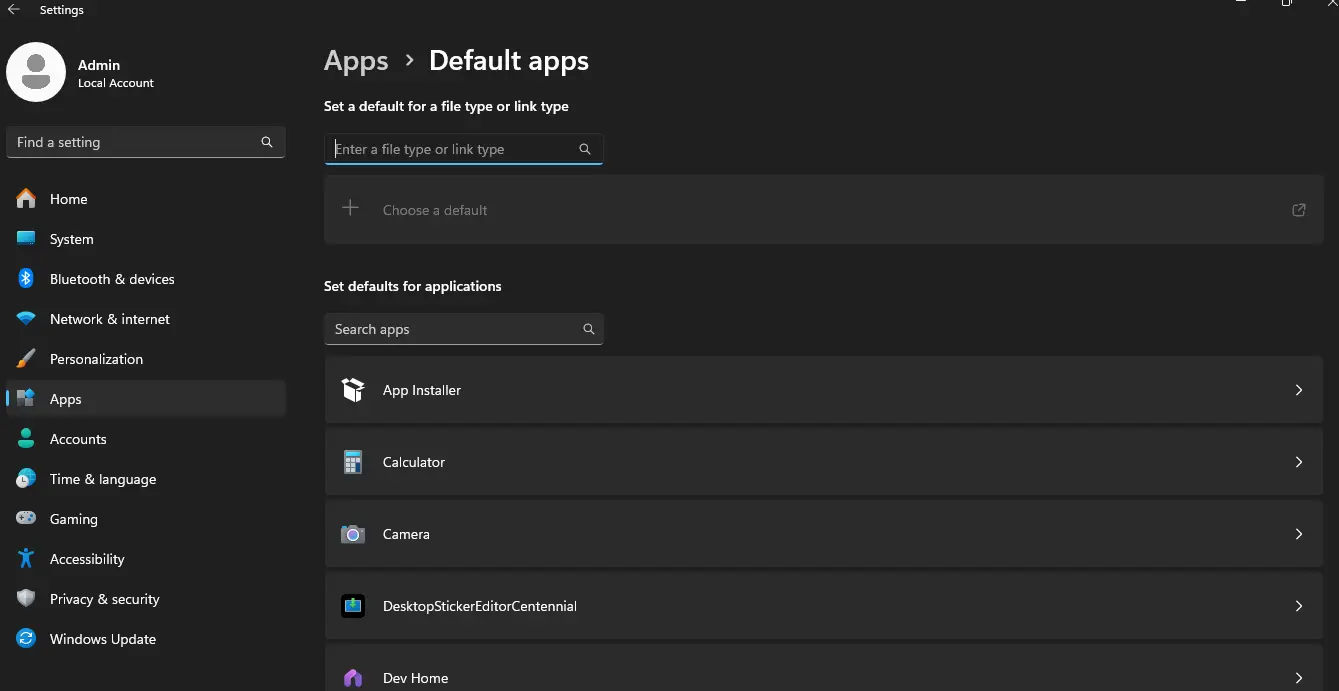This screenshot has height=691, width=1339.
Task: Focus the file type or link type field
Action: (464, 149)
